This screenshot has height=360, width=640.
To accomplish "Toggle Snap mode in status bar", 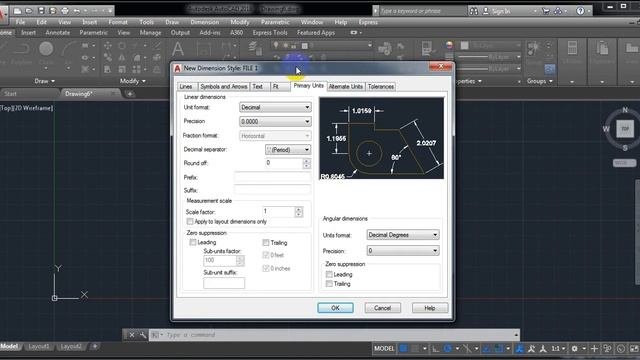I will click(x=415, y=349).
